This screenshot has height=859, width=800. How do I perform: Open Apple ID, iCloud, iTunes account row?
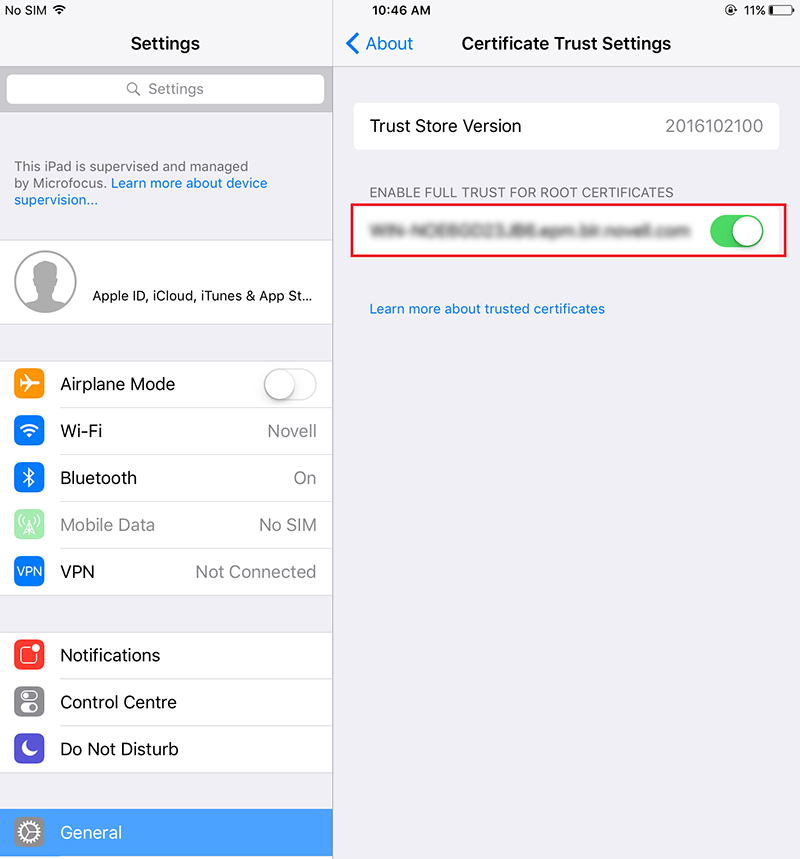coord(166,282)
